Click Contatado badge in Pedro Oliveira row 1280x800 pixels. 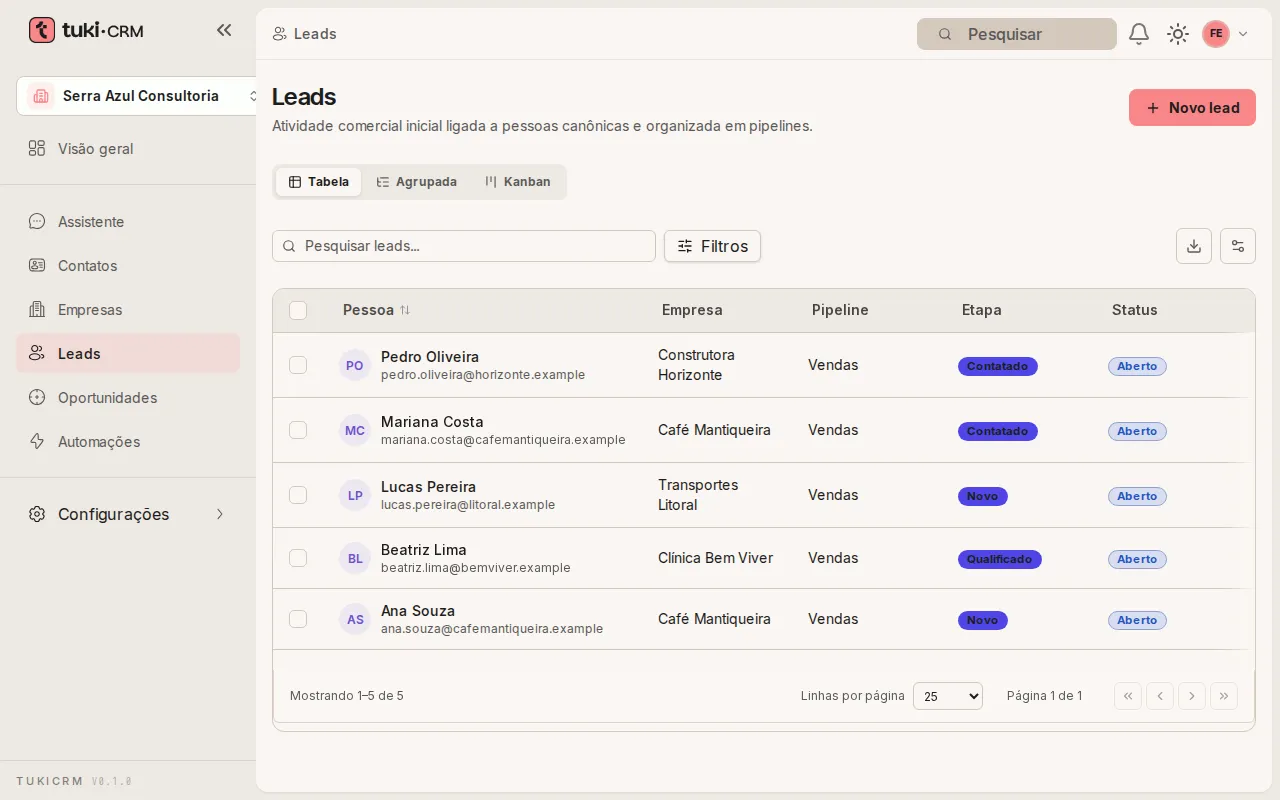point(998,366)
